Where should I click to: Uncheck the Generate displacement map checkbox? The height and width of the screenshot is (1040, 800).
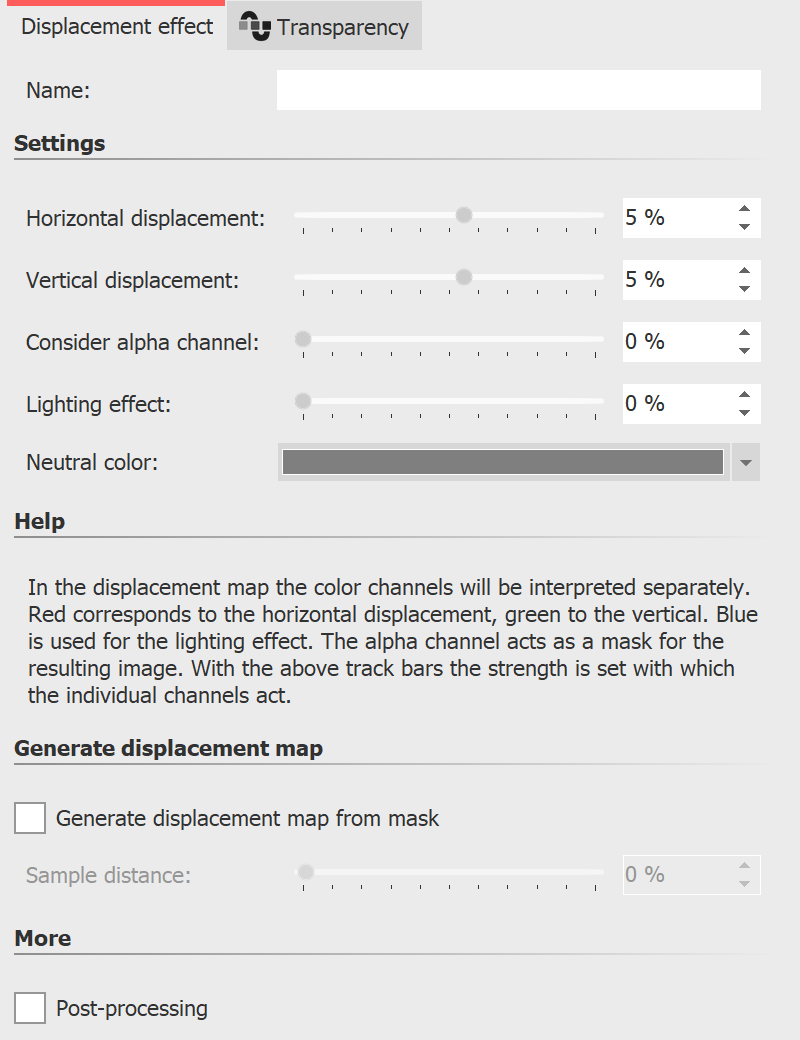(x=29, y=818)
